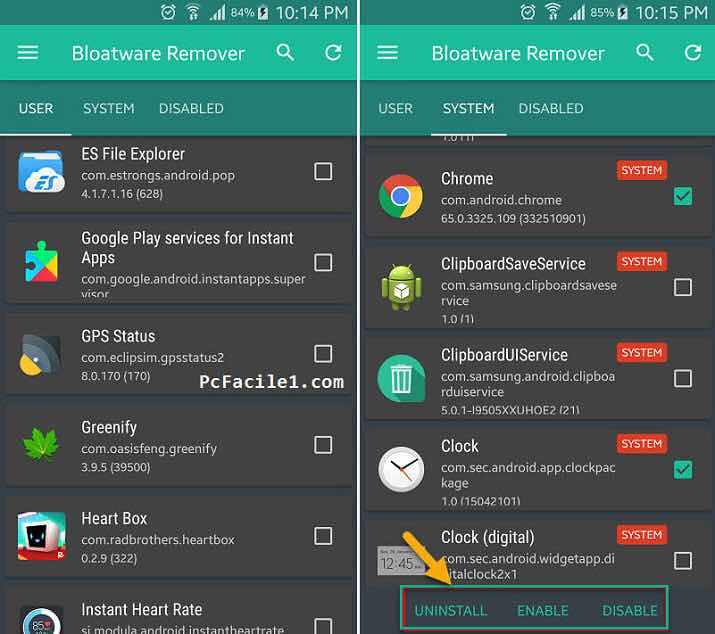The height and width of the screenshot is (634, 715).
Task: Check the ClipboardSaveService checkbox
Action: (683, 287)
